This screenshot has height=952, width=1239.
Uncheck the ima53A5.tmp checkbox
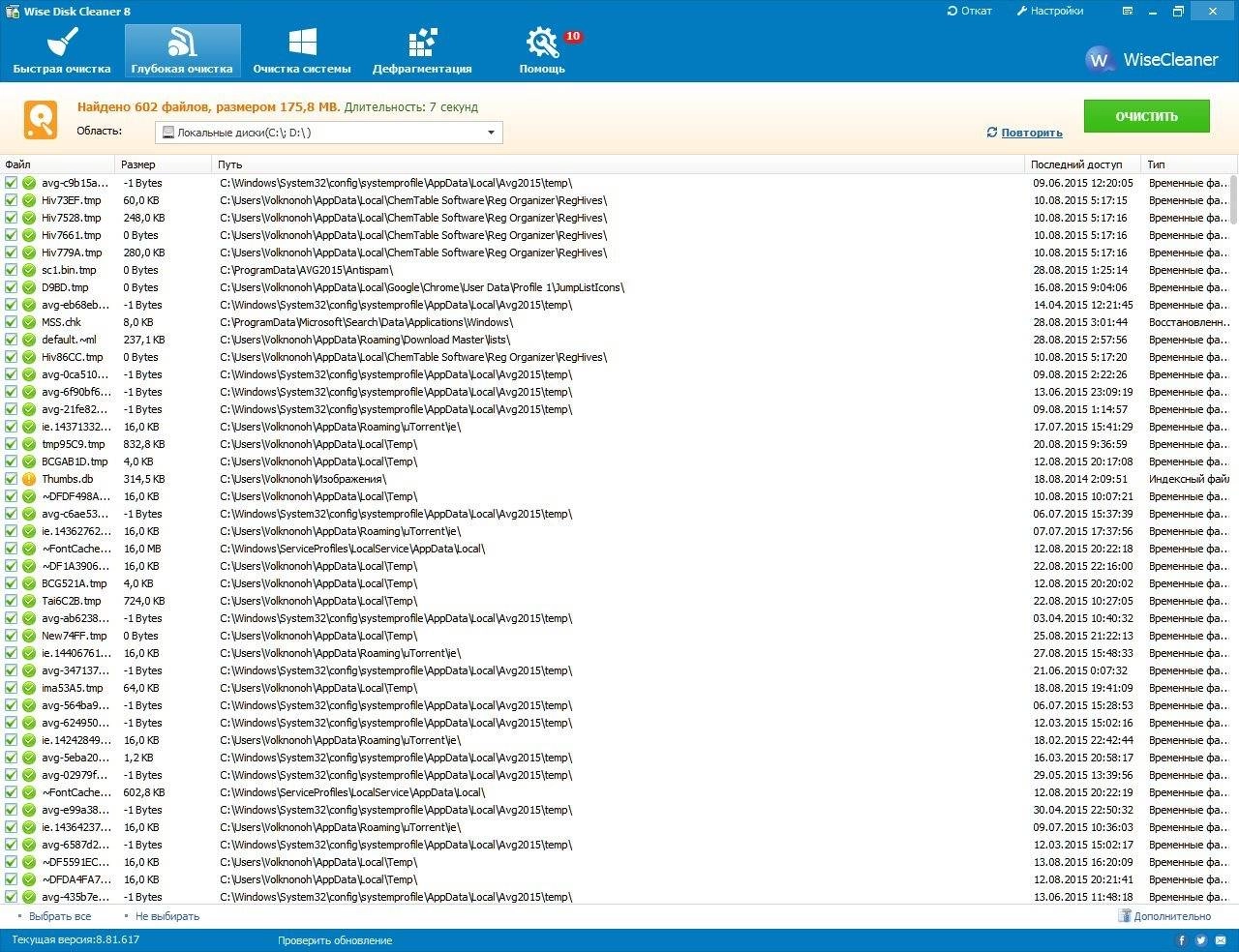[12, 688]
